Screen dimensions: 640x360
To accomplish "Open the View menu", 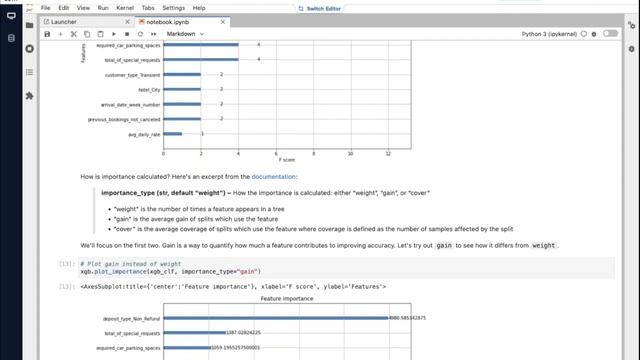I will click(x=83, y=8).
